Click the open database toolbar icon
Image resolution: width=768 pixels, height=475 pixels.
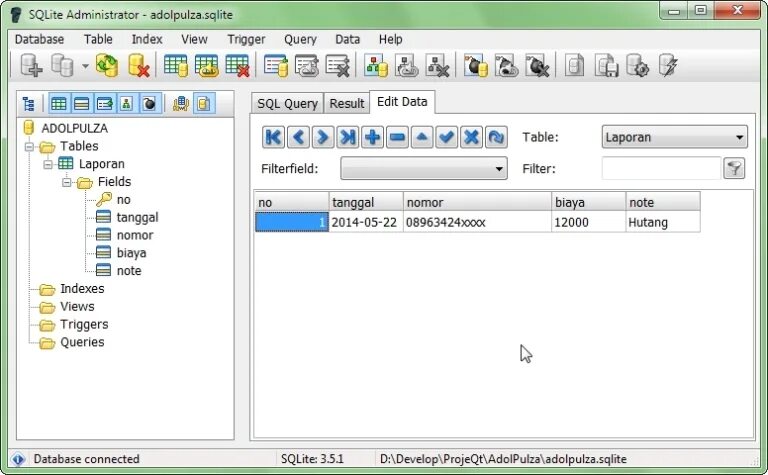click(62, 65)
